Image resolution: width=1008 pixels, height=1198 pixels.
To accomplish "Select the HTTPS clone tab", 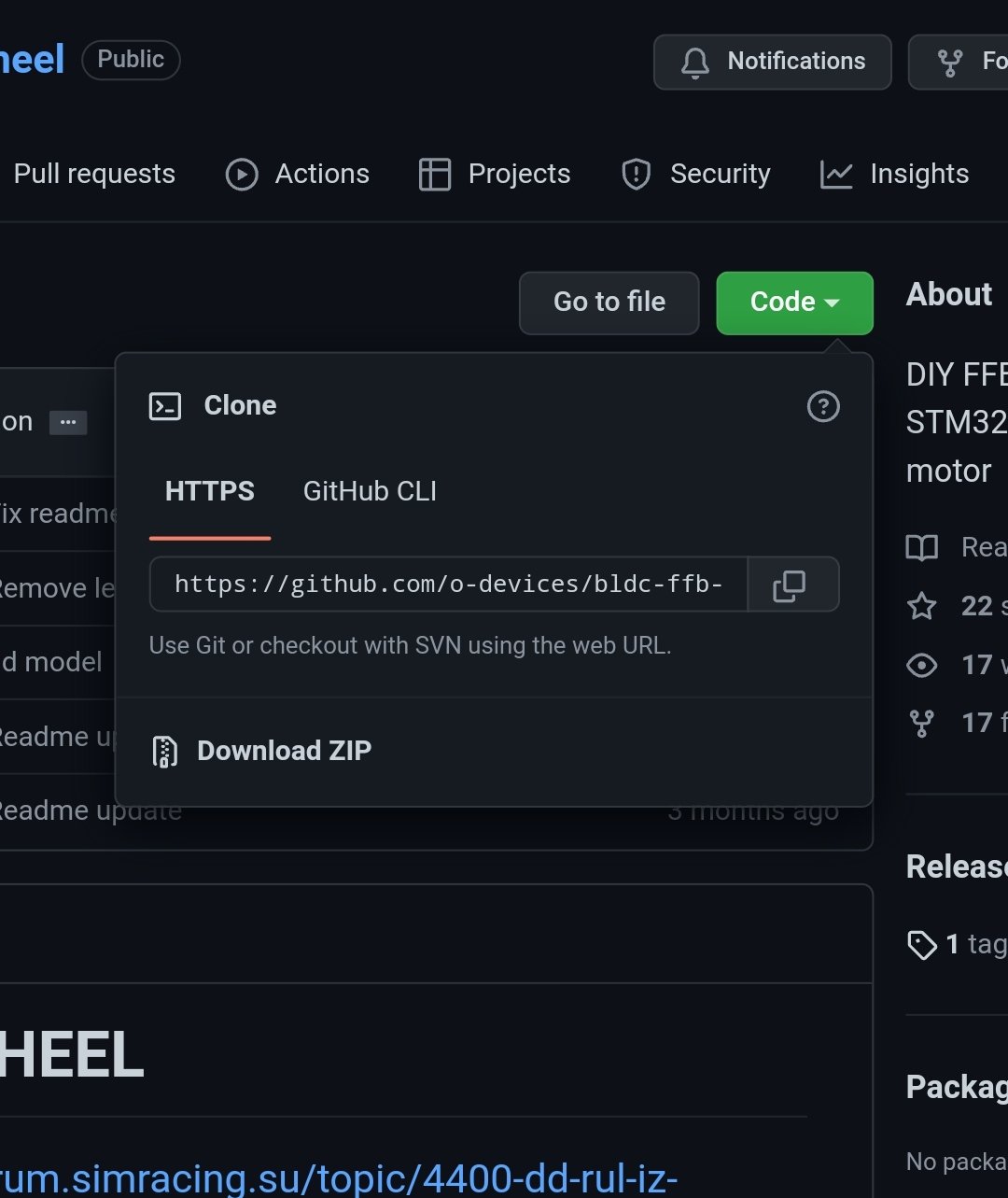I will tap(210, 492).
